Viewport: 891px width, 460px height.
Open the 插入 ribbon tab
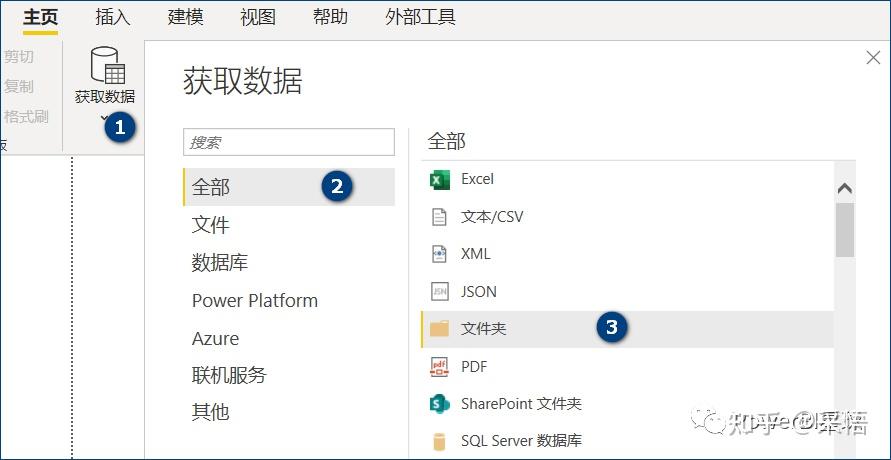pyautogui.click(x=112, y=17)
